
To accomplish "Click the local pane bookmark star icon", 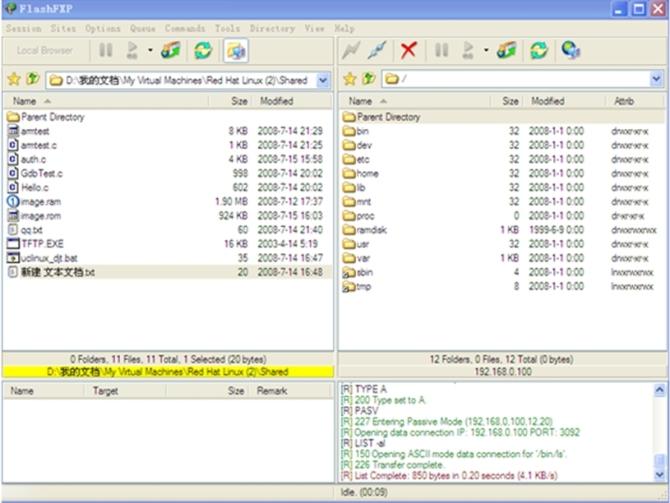I will pos(13,78).
